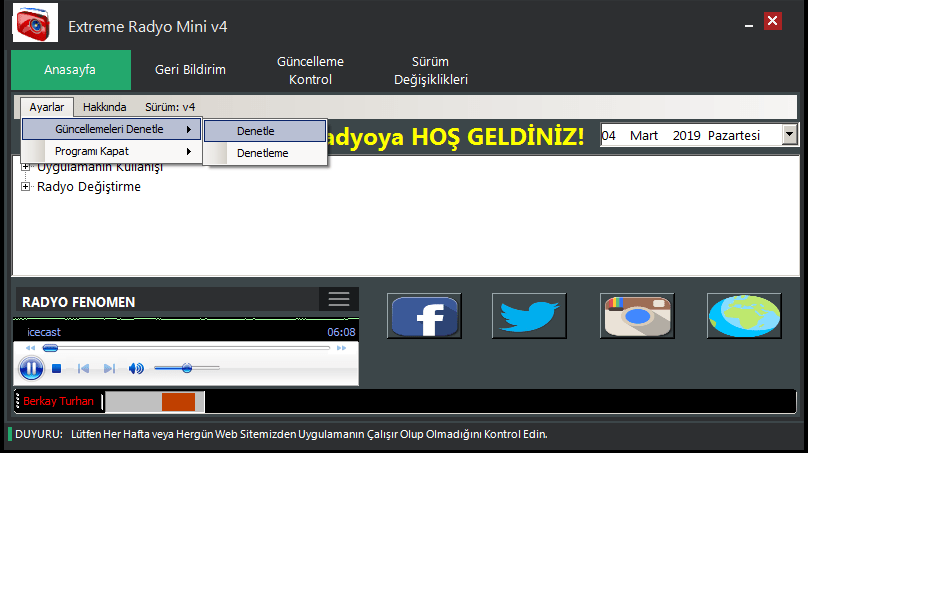Click the playback seek bar

[186, 348]
